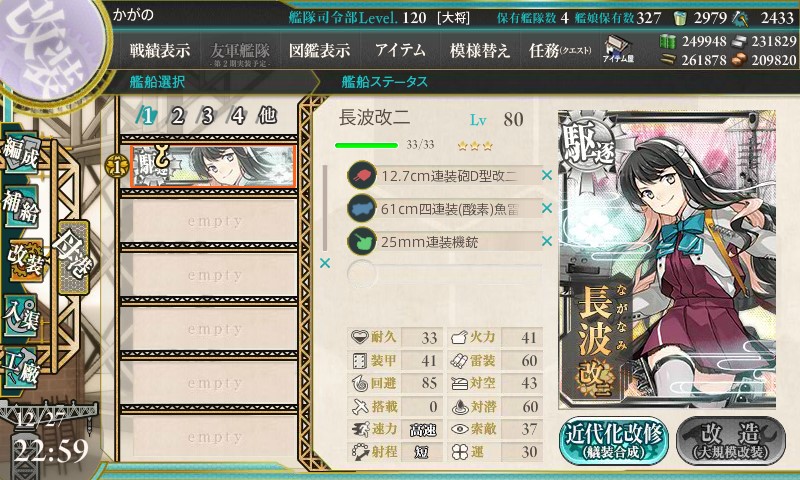Click the 改造 remodel button
The height and width of the screenshot is (480, 800).
(731, 441)
